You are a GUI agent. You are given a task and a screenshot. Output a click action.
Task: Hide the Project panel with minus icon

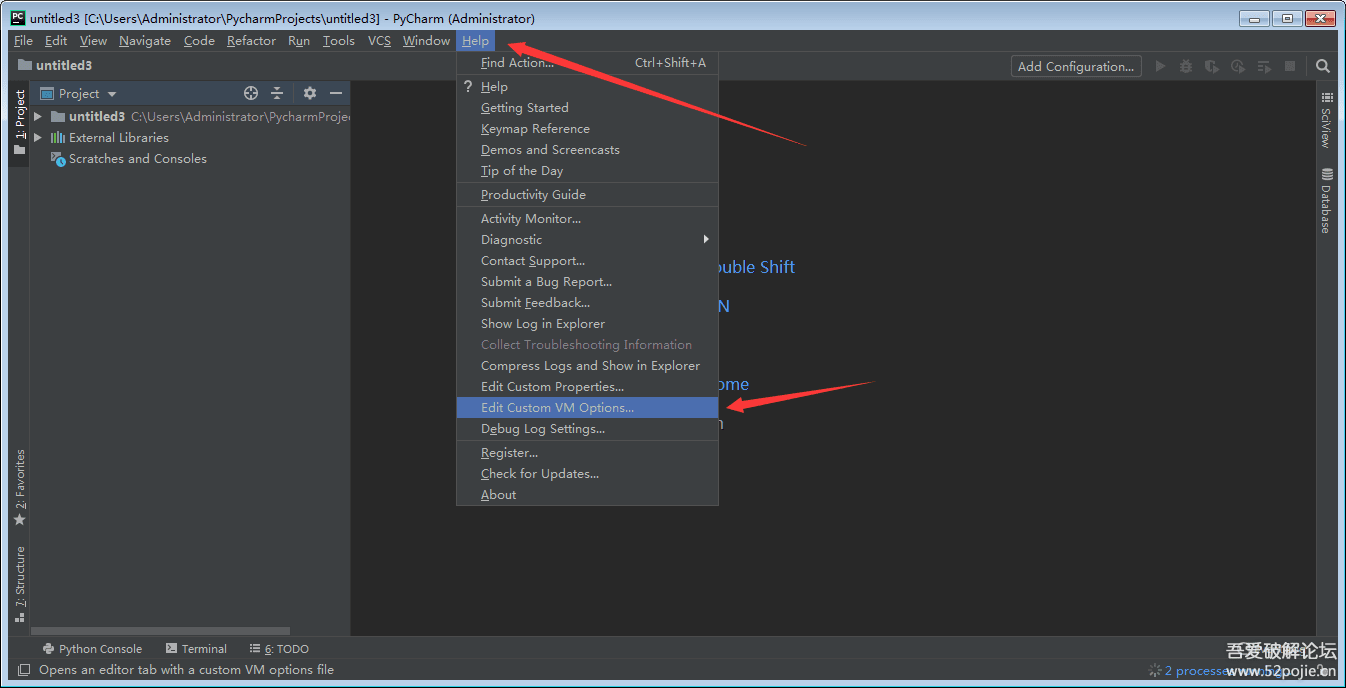(336, 93)
